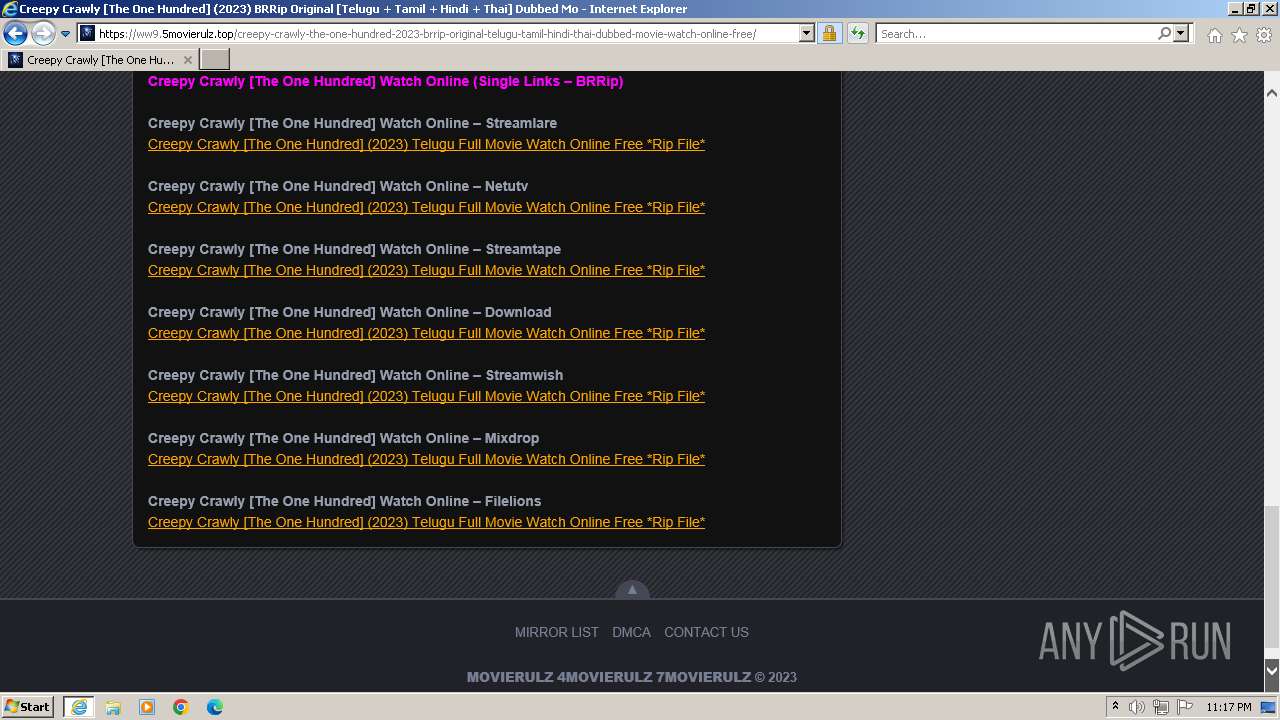Image resolution: width=1280 pixels, height=720 pixels.
Task: Open the DMCA footer link
Action: [x=631, y=632]
